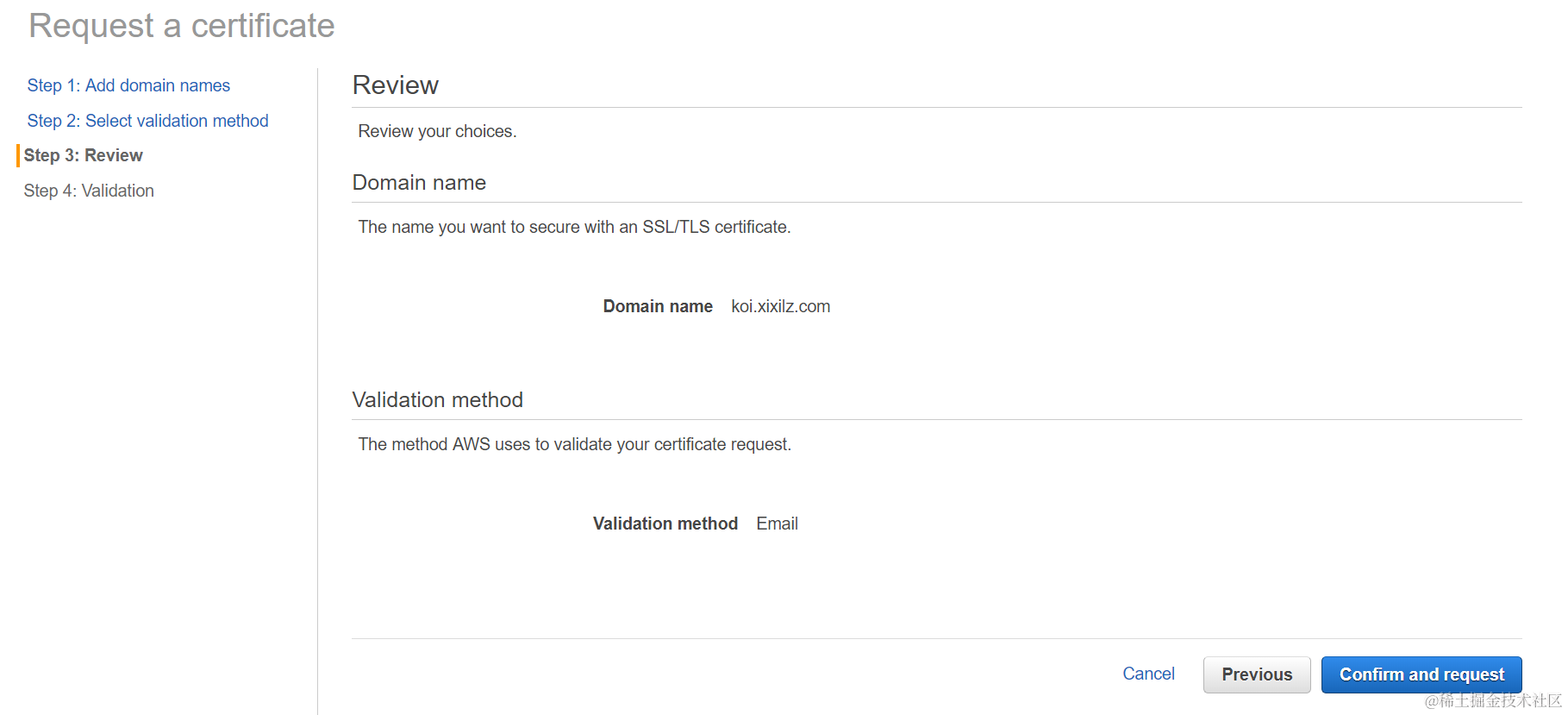
Task: Click the bold Domain name field label
Action: 657,306
